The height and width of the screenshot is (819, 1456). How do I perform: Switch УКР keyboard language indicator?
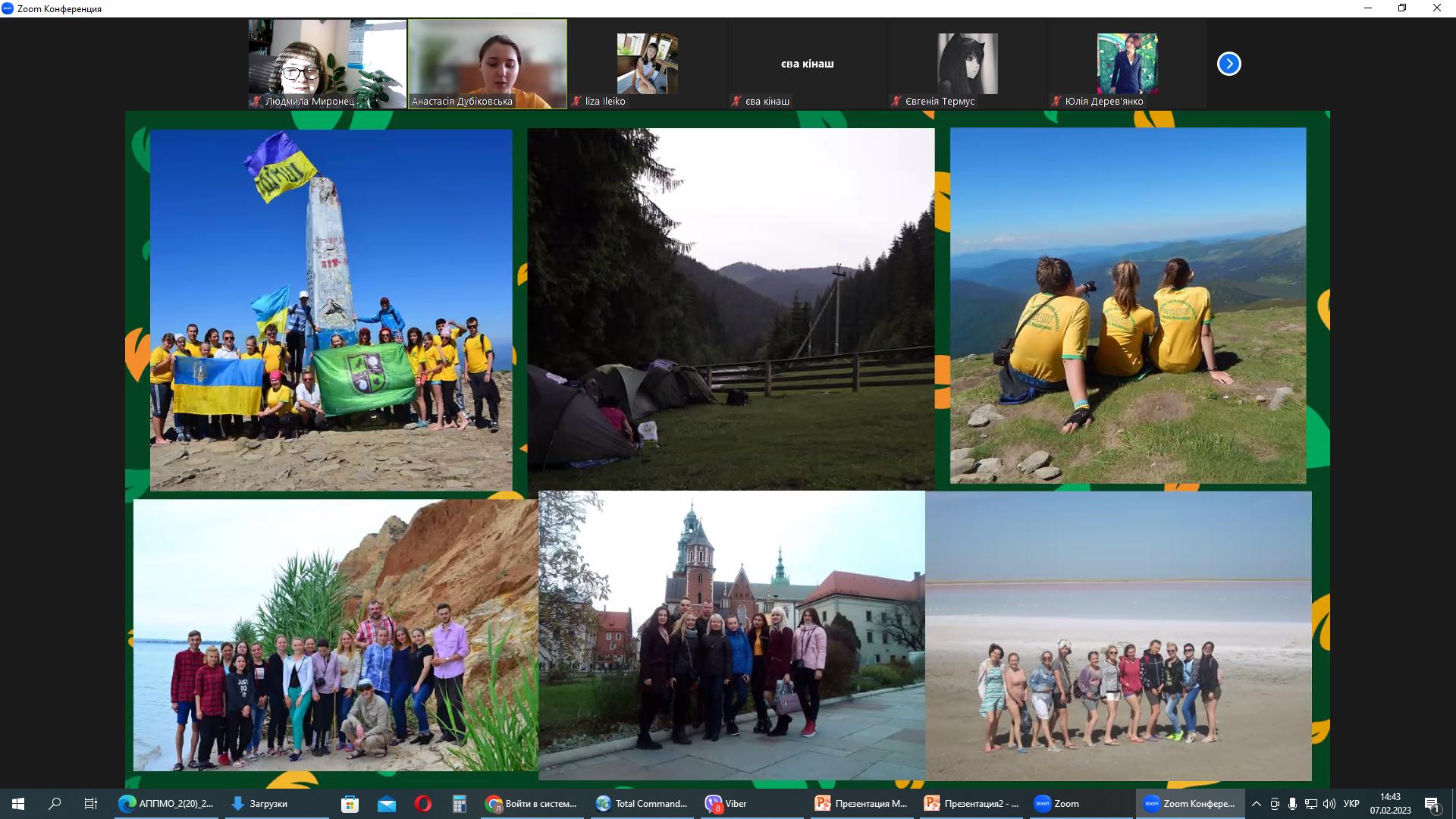pyautogui.click(x=1351, y=804)
